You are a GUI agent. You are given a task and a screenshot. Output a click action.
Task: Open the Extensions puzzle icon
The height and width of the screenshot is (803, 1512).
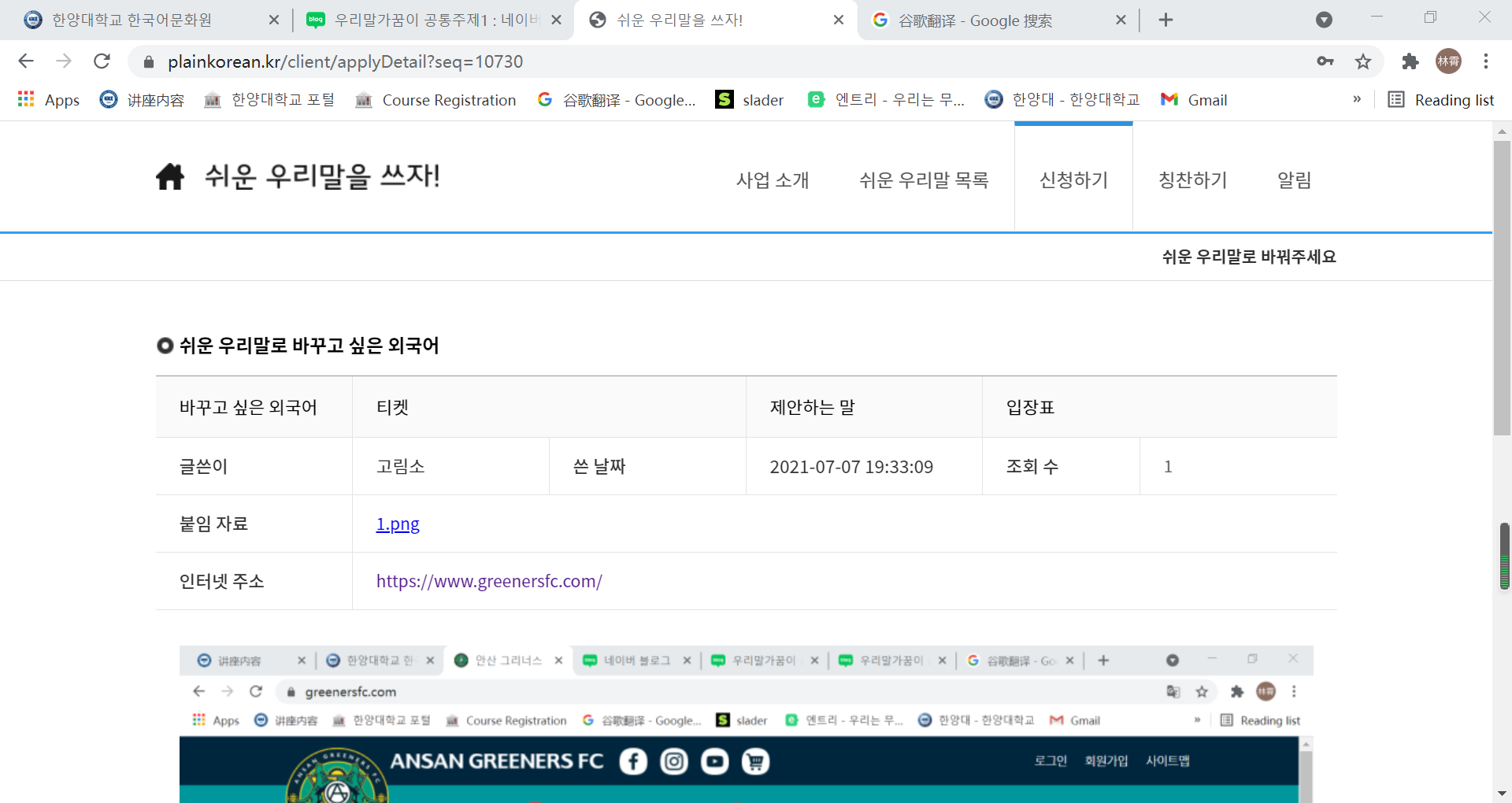1410,61
